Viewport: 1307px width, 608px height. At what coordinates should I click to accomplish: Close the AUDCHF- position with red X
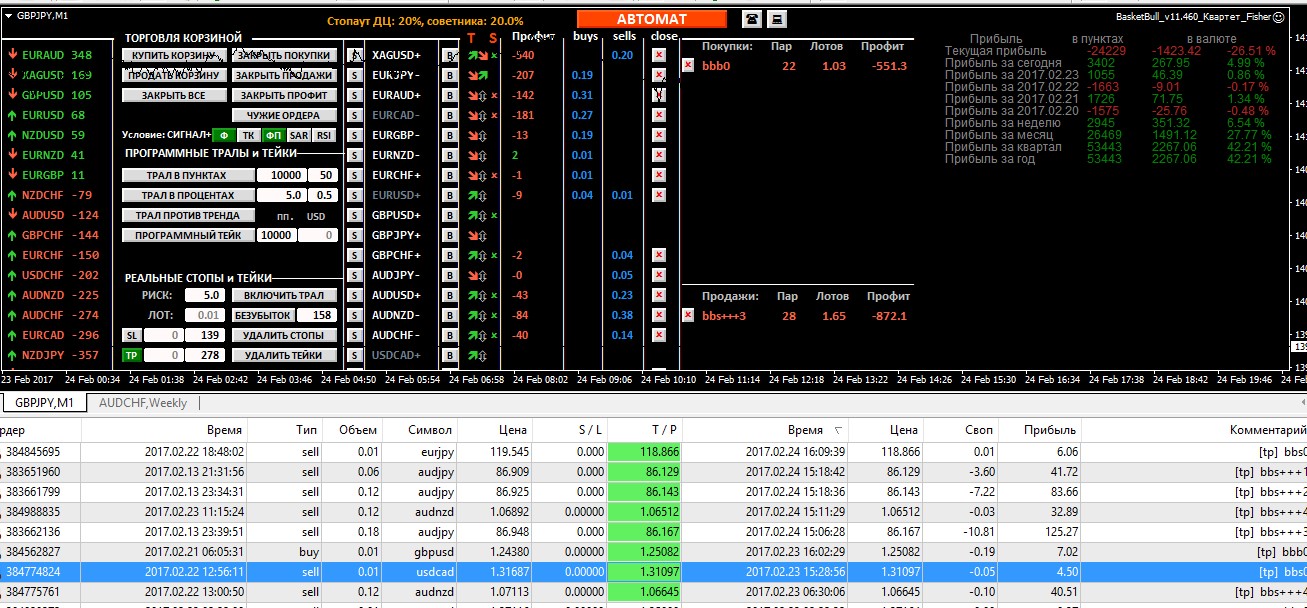pos(658,335)
